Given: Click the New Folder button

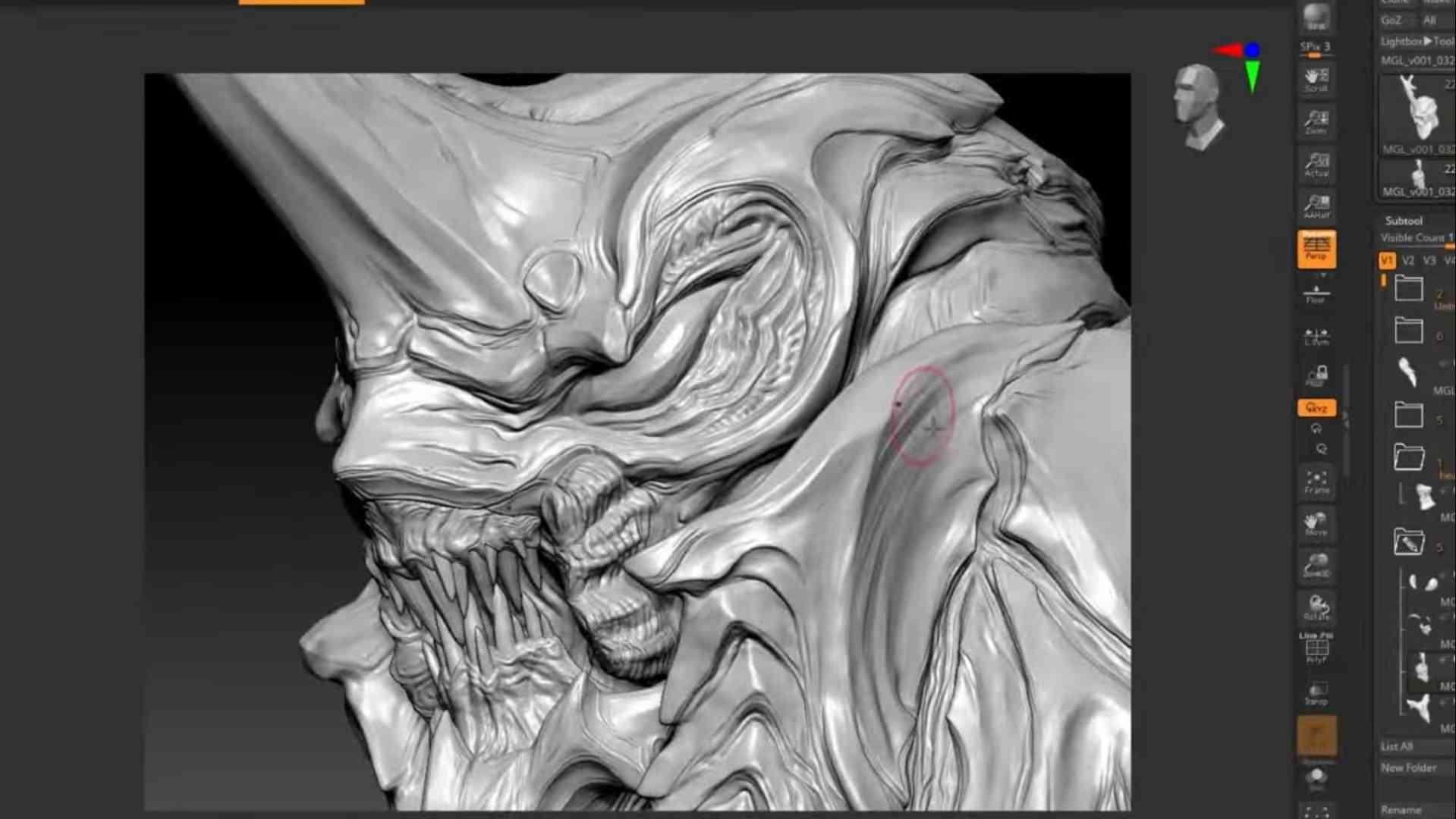Looking at the screenshot, I should [x=1408, y=767].
